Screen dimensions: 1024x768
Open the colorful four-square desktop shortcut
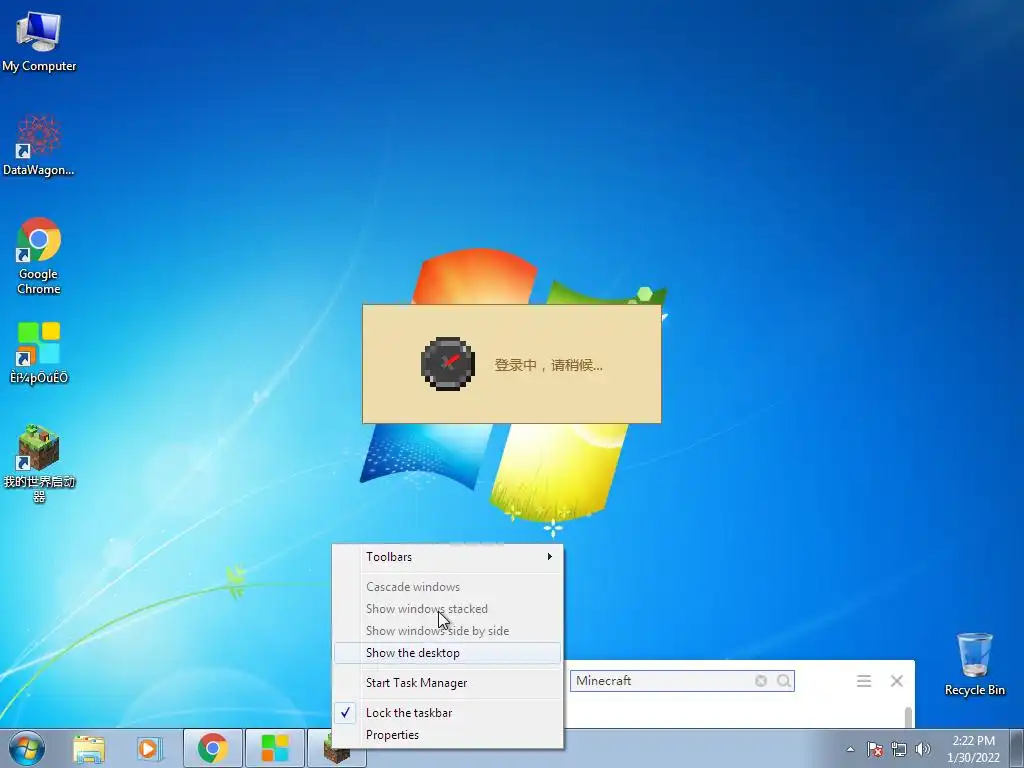click(39, 353)
